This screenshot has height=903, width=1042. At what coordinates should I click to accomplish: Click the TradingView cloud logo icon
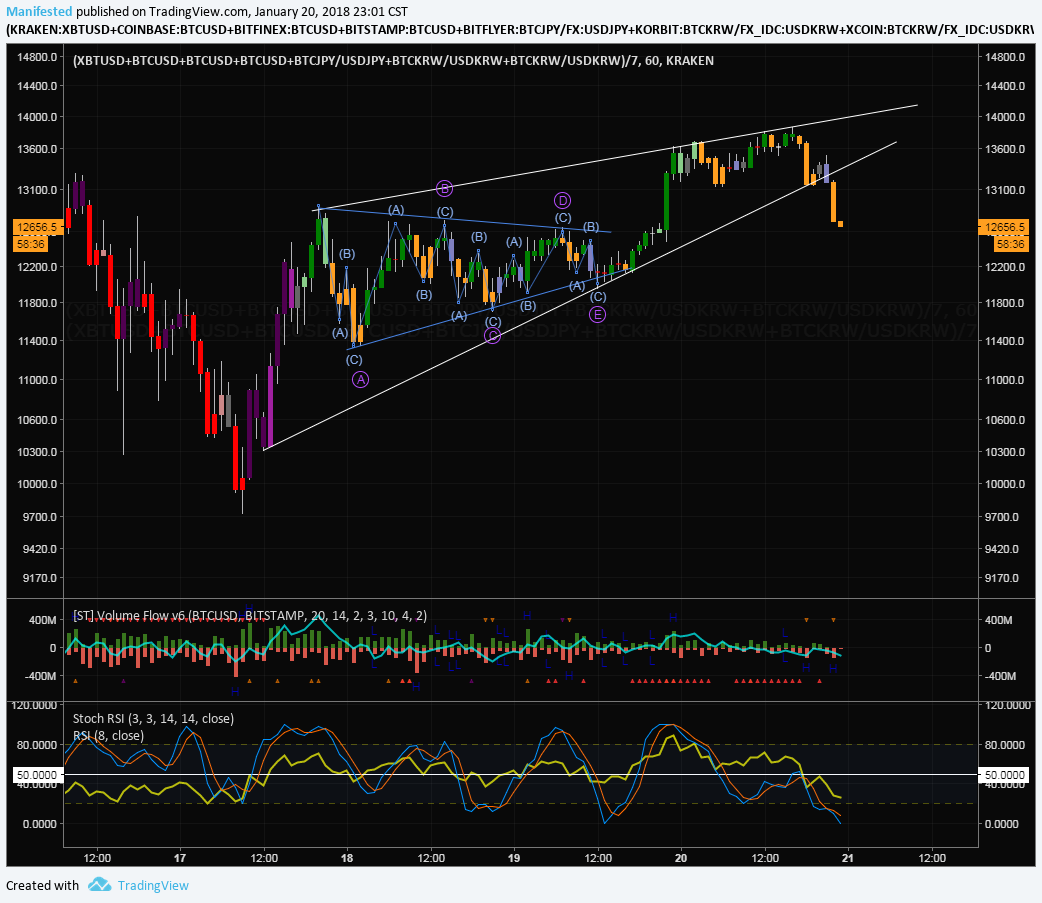[x=100, y=884]
